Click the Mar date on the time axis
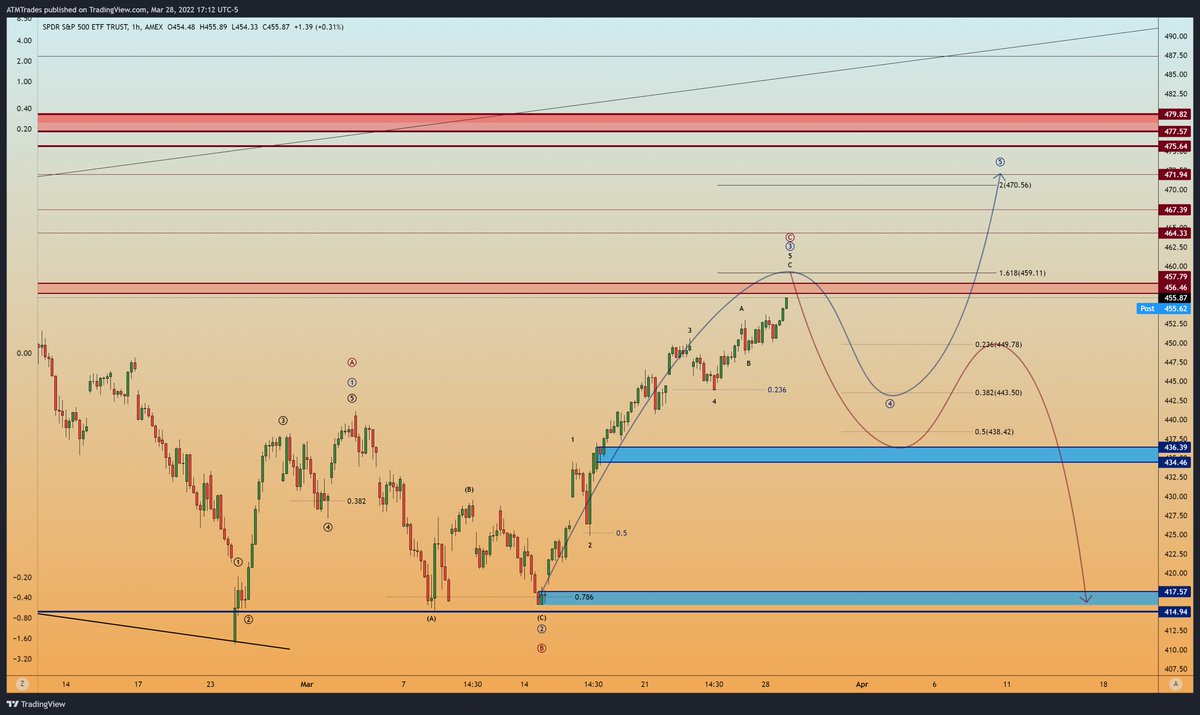This screenshot has height=715, width=1200. point(307,685)
